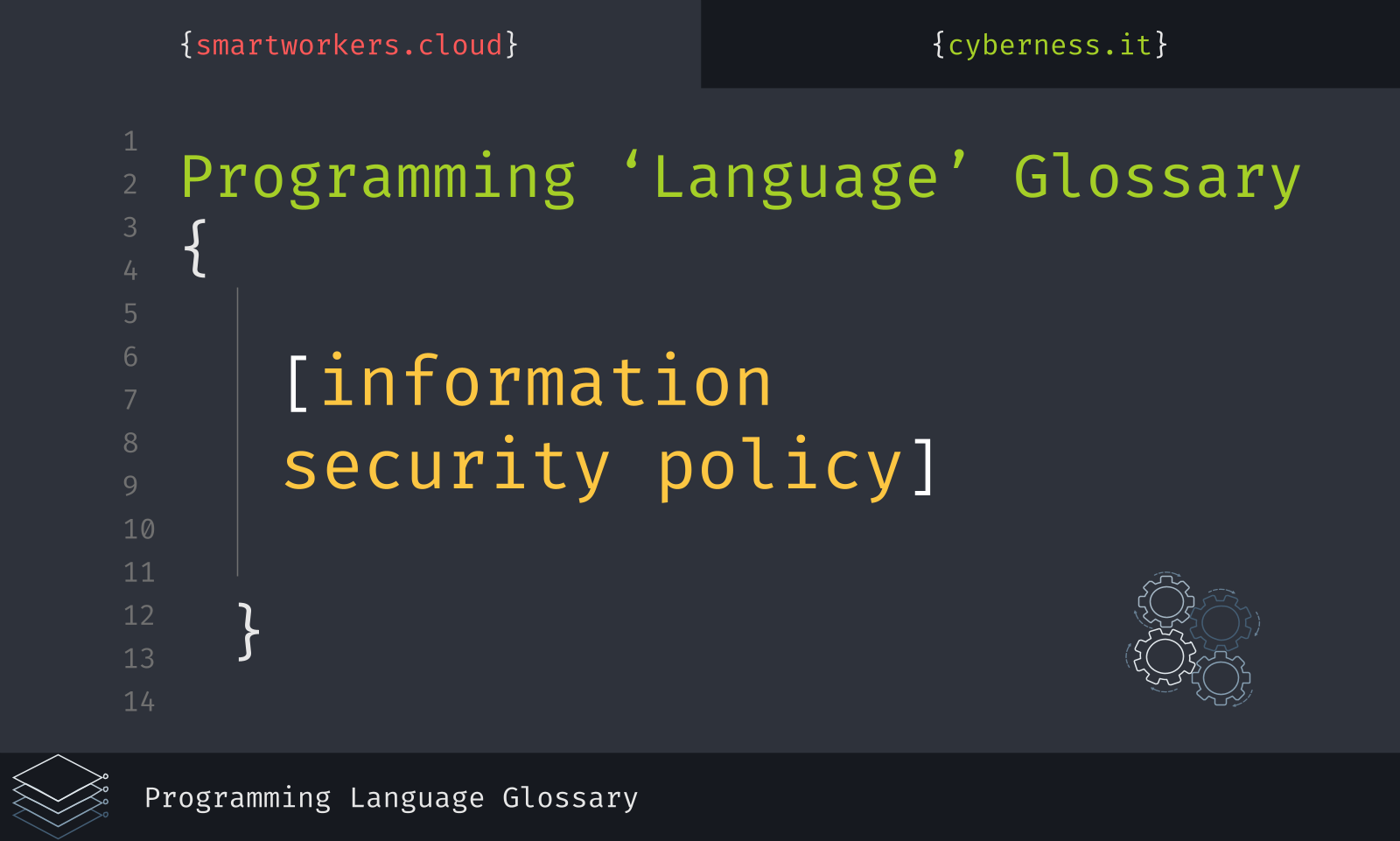This screenshot has width=1400, height=841.
Task: Click the green 'Programming 'Language' Glossary' heading
Action: pyautogui.click(x=740, y=179)
